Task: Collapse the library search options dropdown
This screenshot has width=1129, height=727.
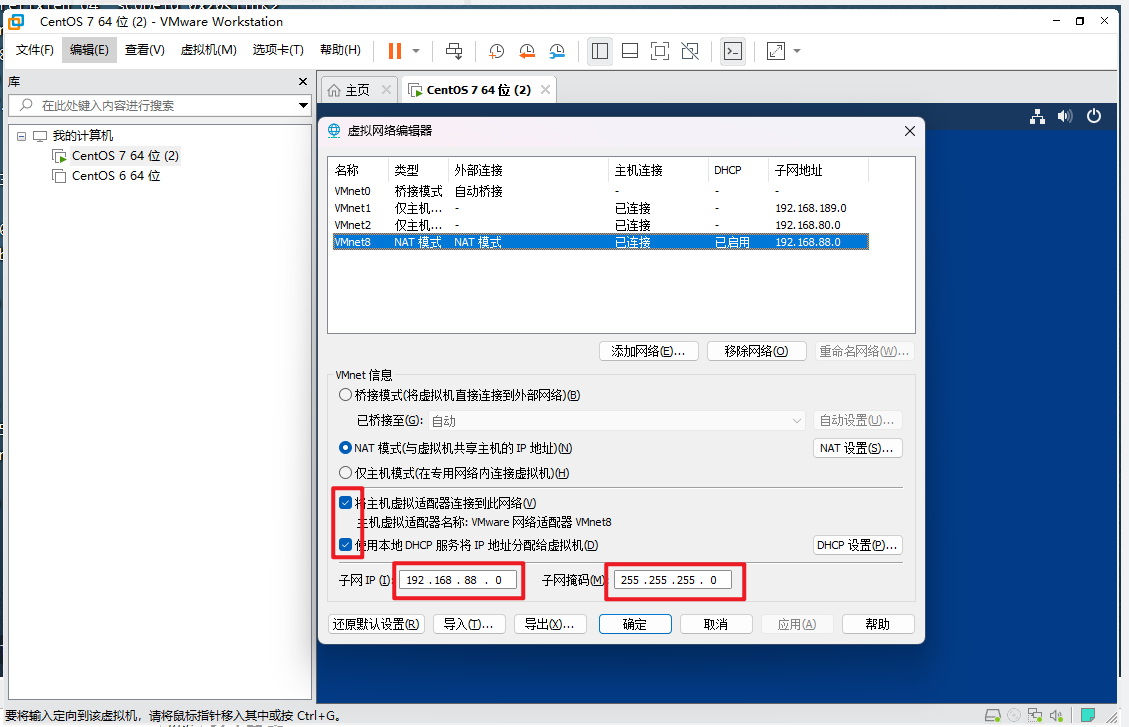Action: [x=302, y=105]
